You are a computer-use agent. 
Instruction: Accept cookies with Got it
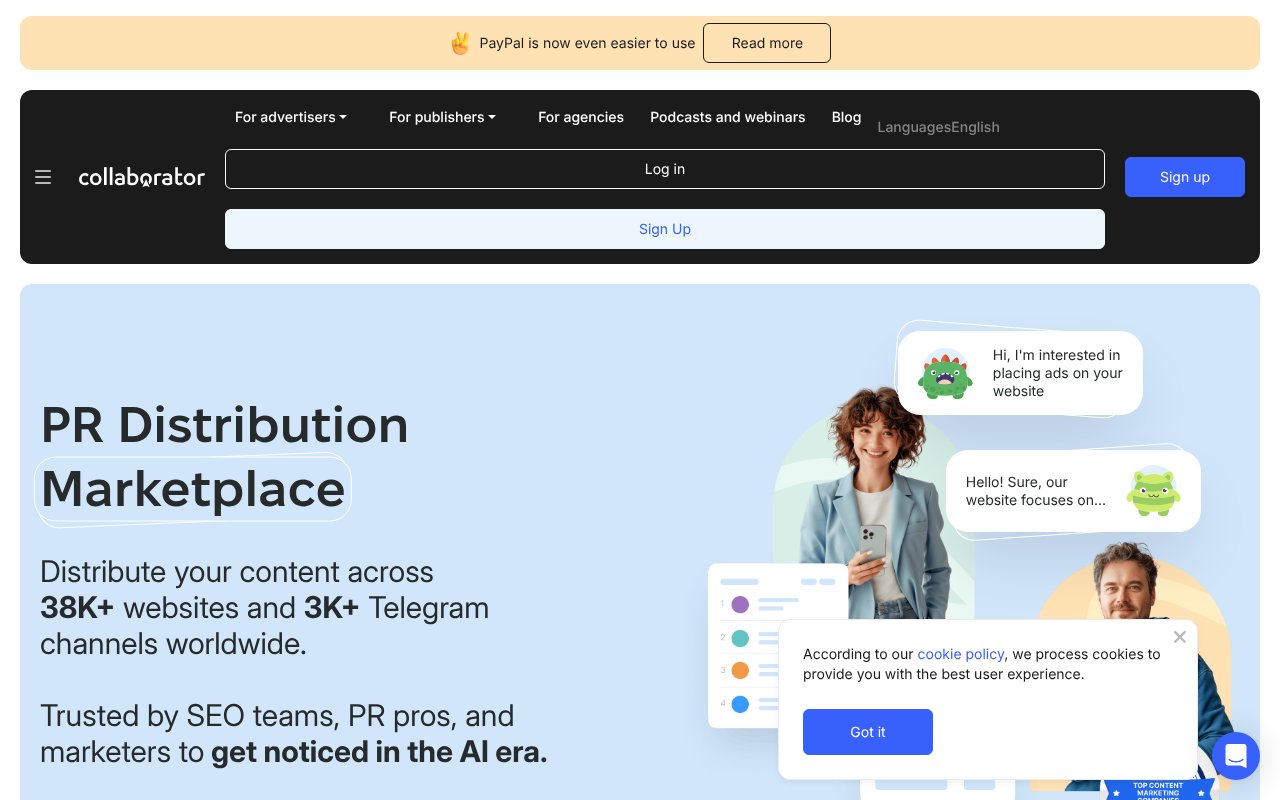coord(868,732)
